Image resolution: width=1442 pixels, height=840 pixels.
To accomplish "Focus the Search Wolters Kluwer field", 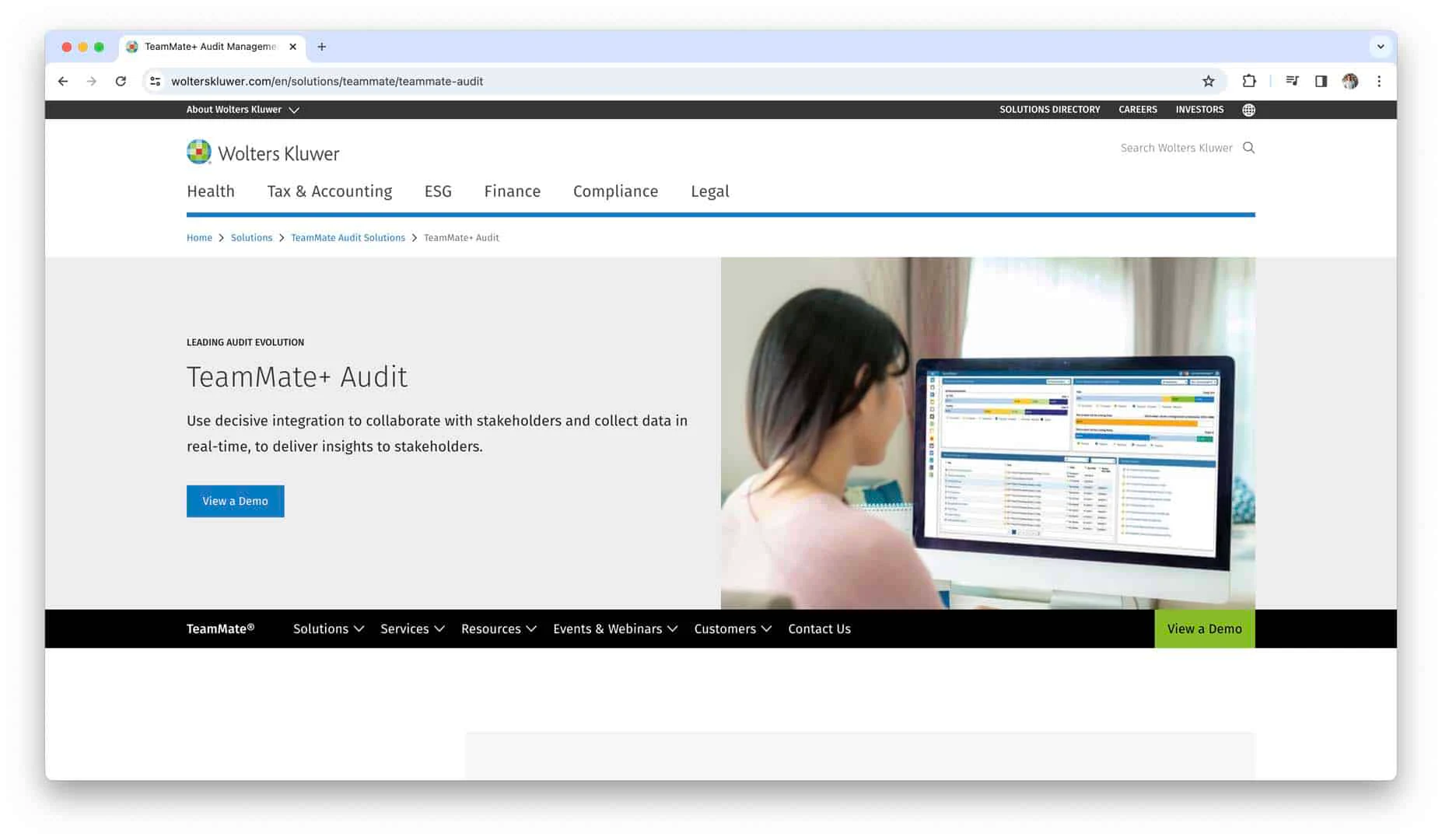I will coord(1176,148).
